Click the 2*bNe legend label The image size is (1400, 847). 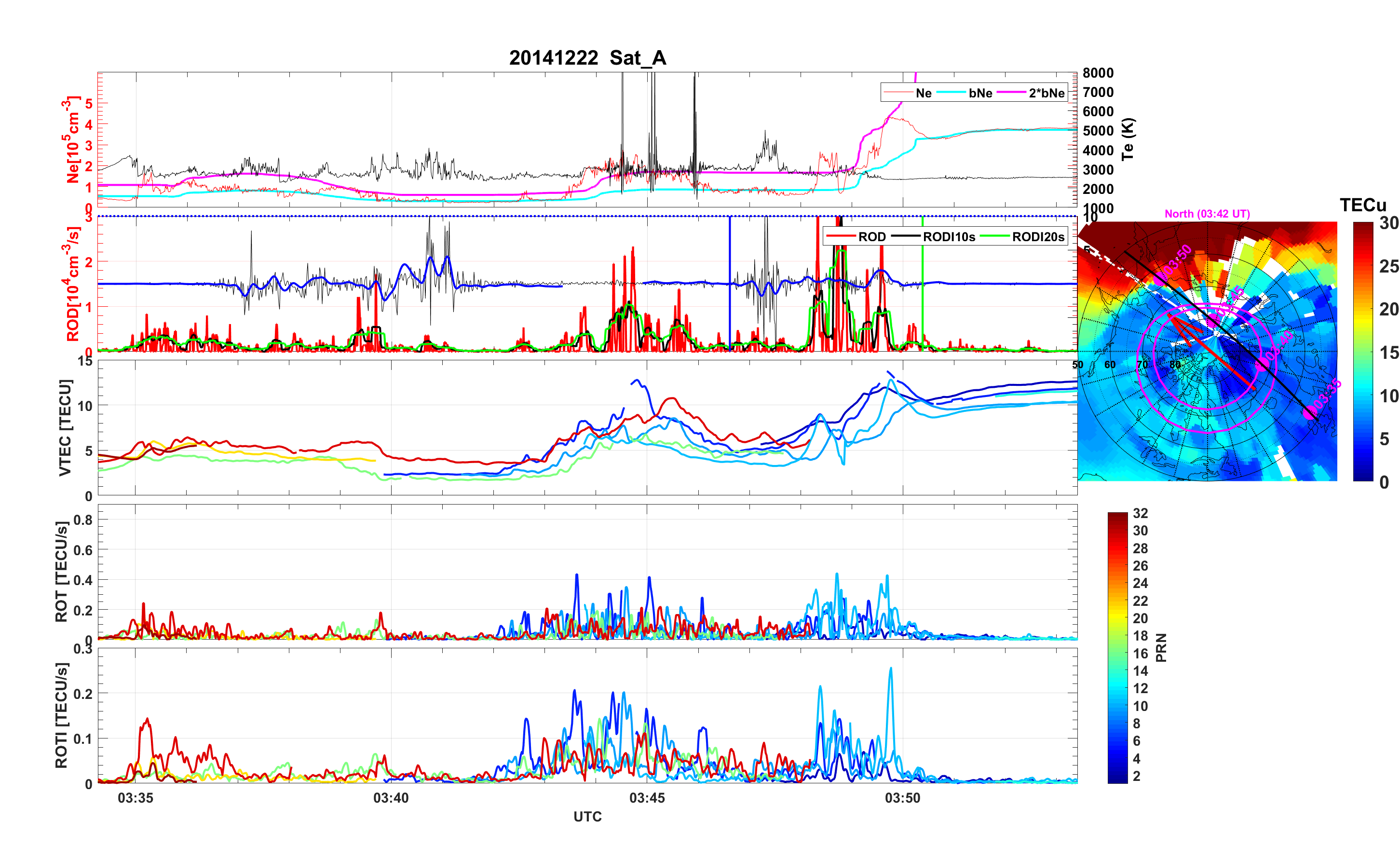point(1046,93)
